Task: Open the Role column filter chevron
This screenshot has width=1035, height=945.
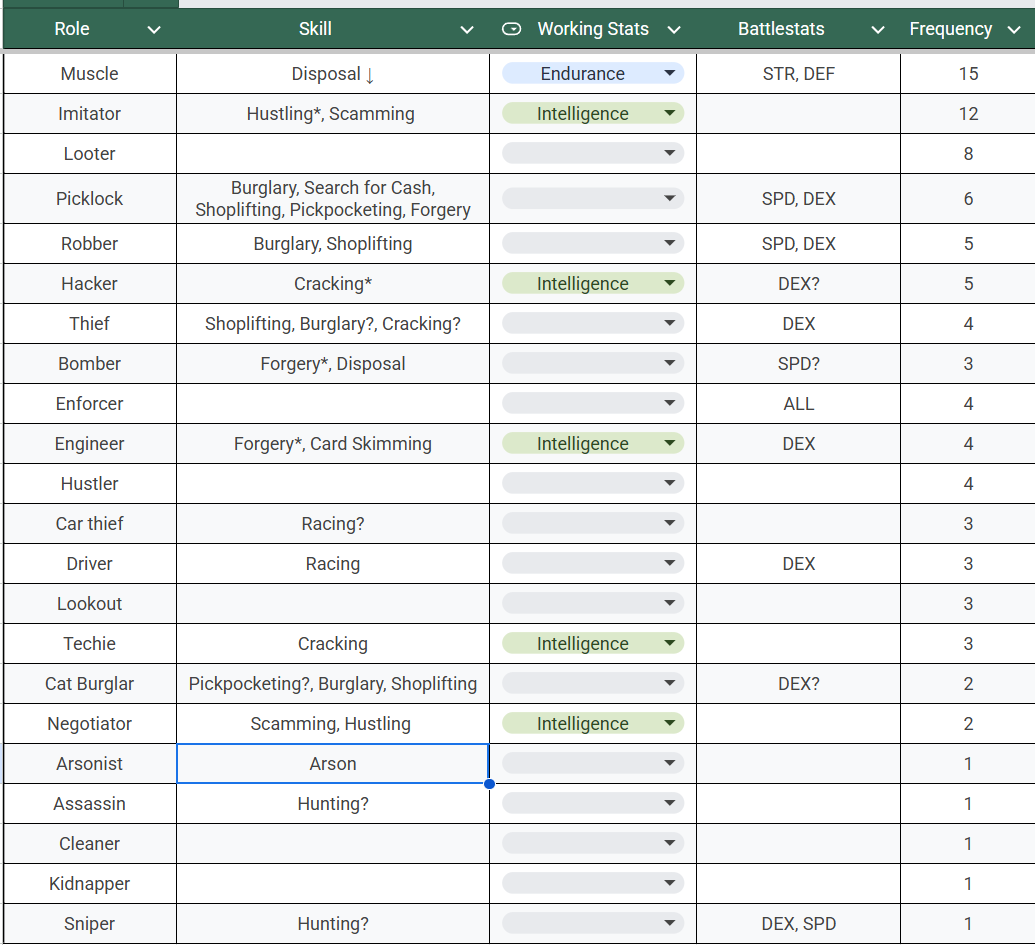Action: [x=153, y=30]
